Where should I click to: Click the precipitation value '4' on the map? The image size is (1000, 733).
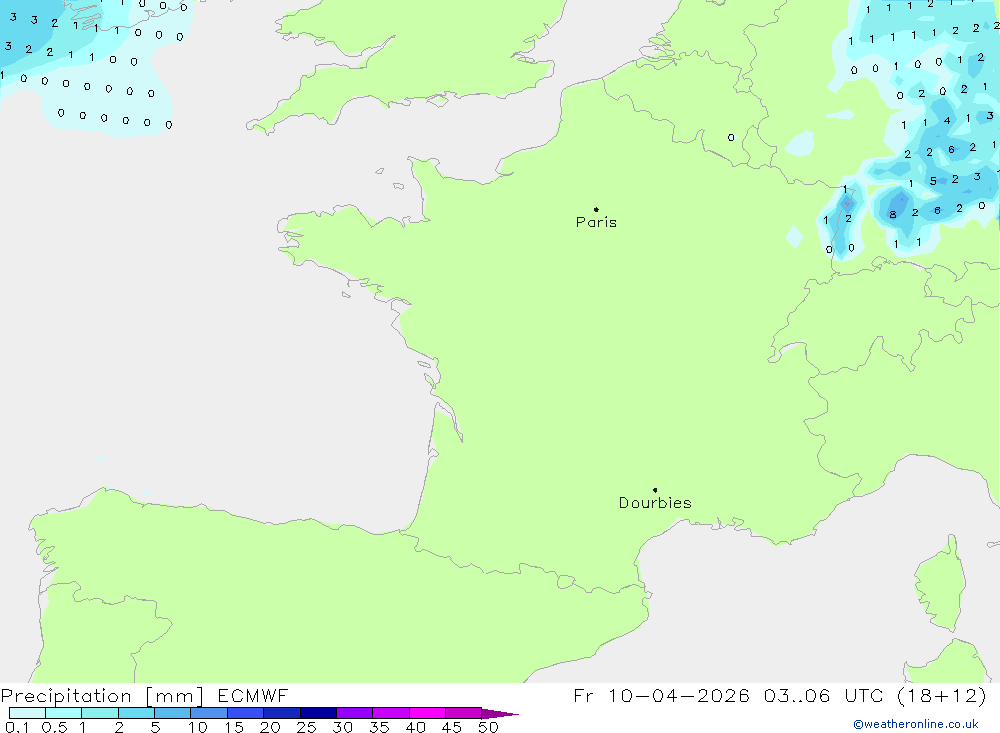click(947, 121)
